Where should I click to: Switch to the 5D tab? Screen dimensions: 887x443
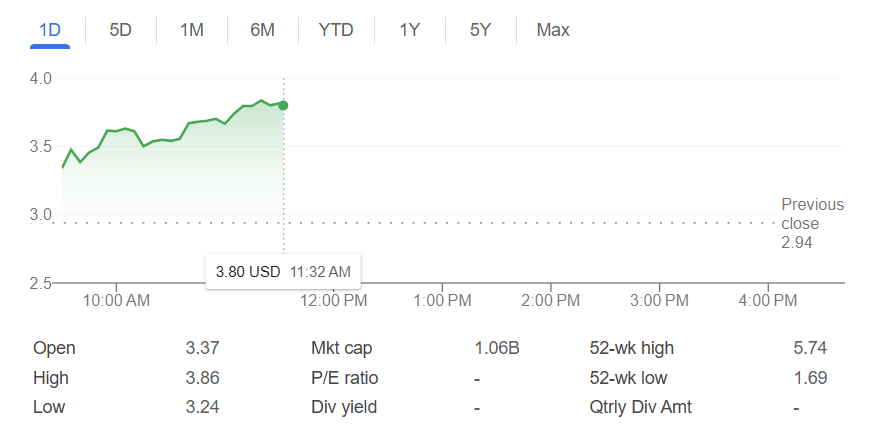(x=120, y=30)
